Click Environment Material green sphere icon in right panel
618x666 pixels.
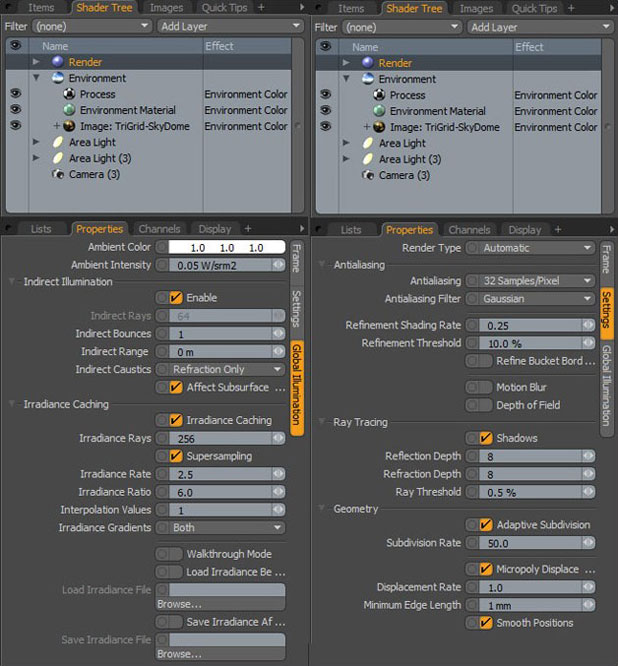(379, 111)
